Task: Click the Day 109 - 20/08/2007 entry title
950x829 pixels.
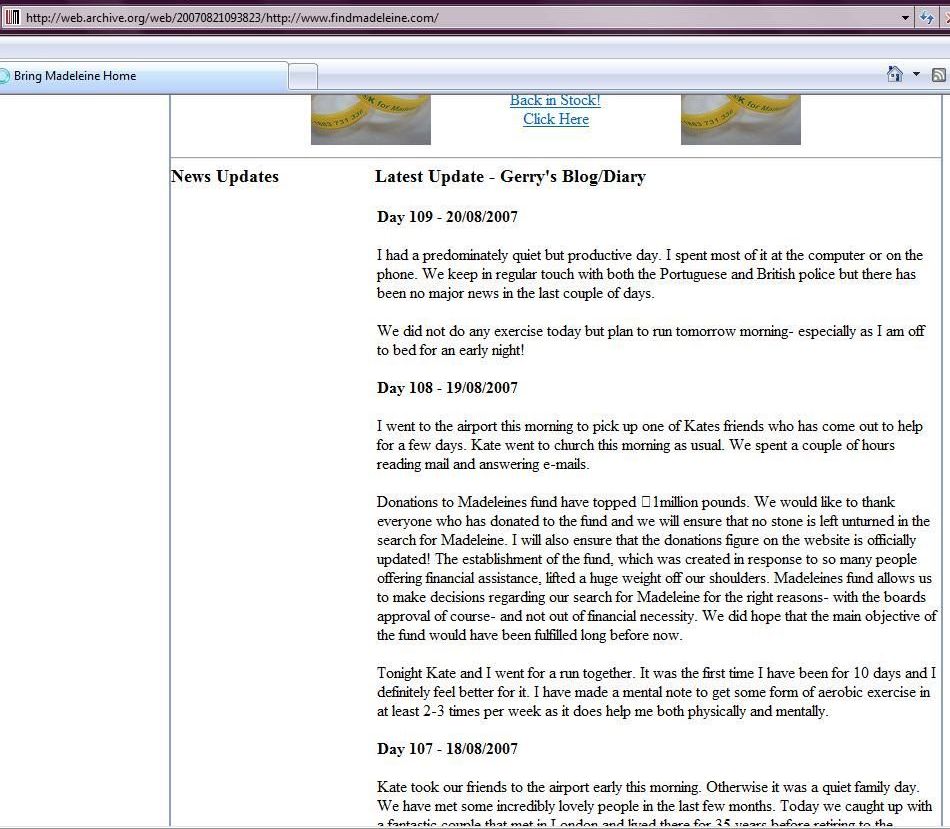Action: click(x=447, y=217)
